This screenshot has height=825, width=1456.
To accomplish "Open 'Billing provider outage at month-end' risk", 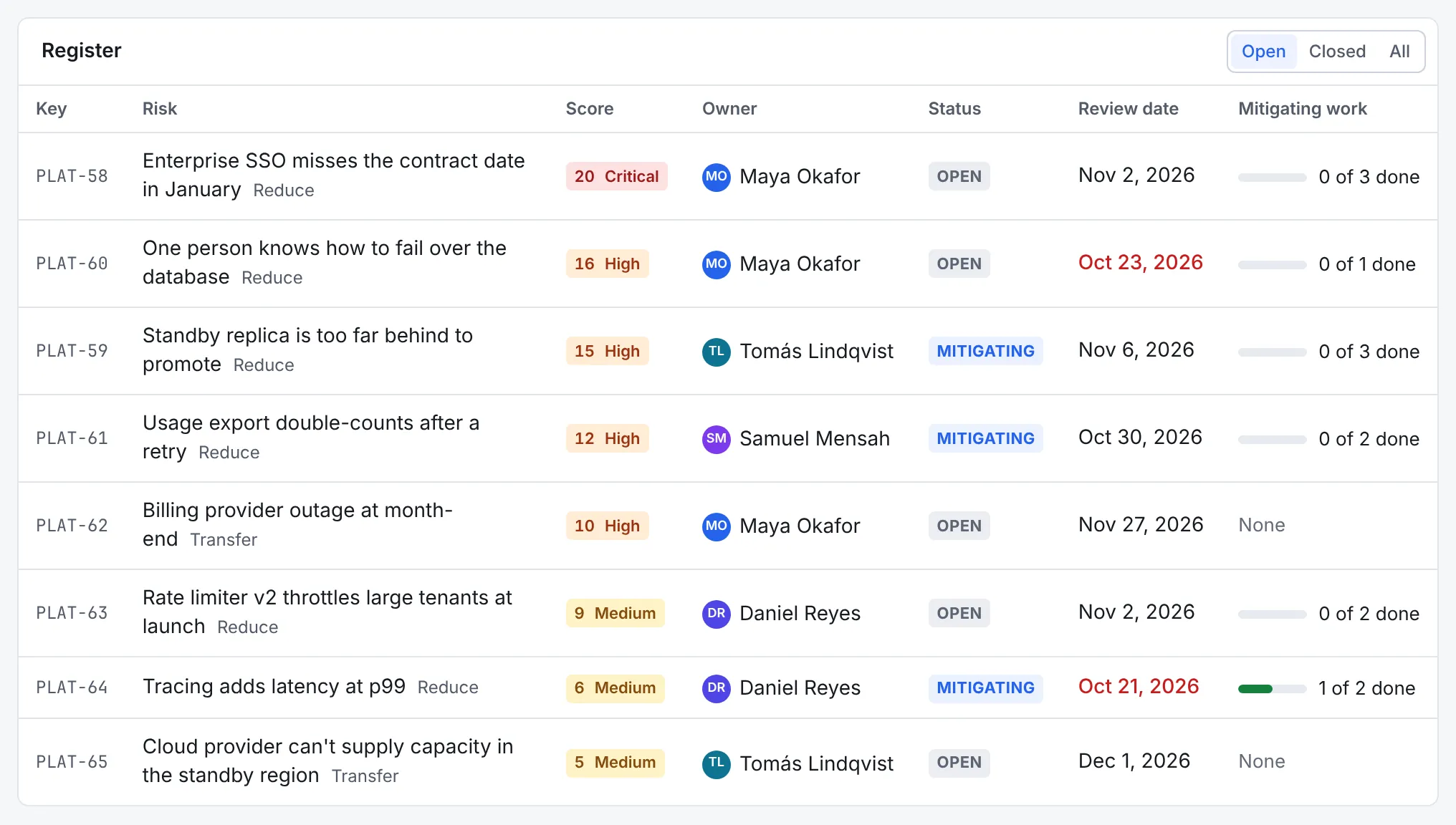I will point(297,524).
